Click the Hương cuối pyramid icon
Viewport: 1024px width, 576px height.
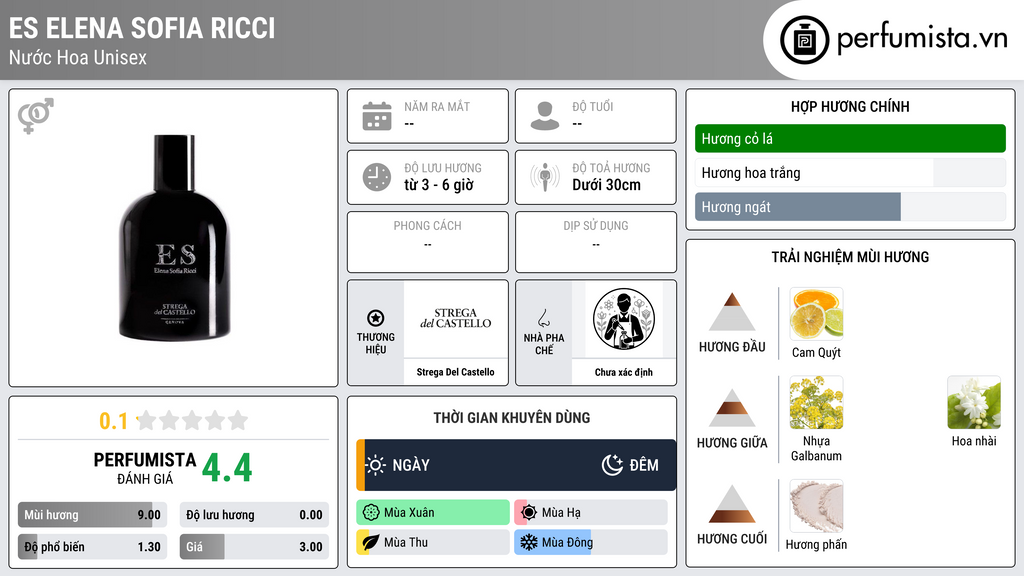732,504
